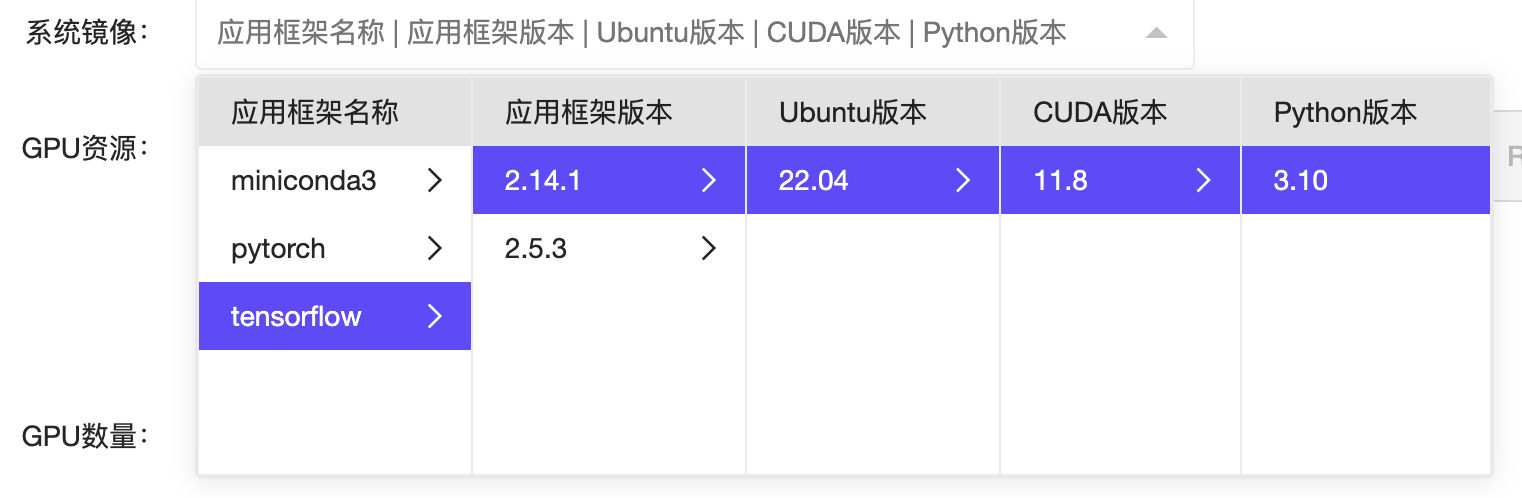Choose framework version 2.5.3
This screenshot has height=498, width=1522.
tap(536, 249)
